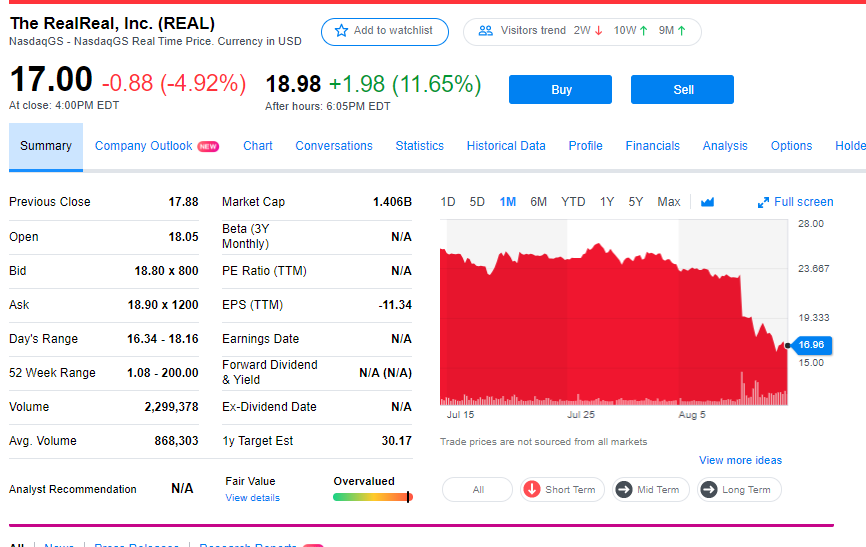Click the blue Sell button
Viewport: 866px width, 547px height.
683,90
